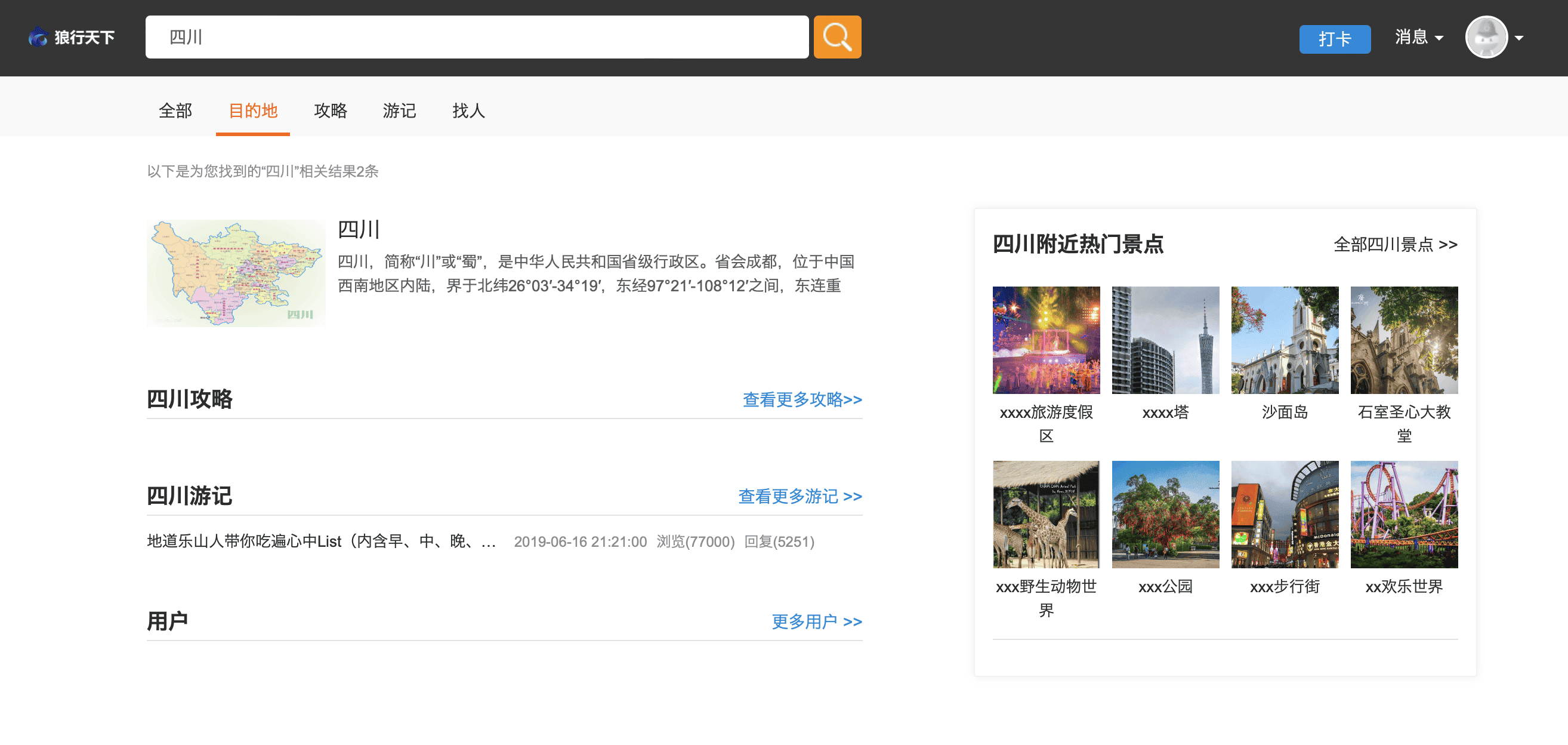Image resolution: width=1568 pixels, height=745 pixels.
Task: Click the 四川 search input field
Action: click(476, 37)
